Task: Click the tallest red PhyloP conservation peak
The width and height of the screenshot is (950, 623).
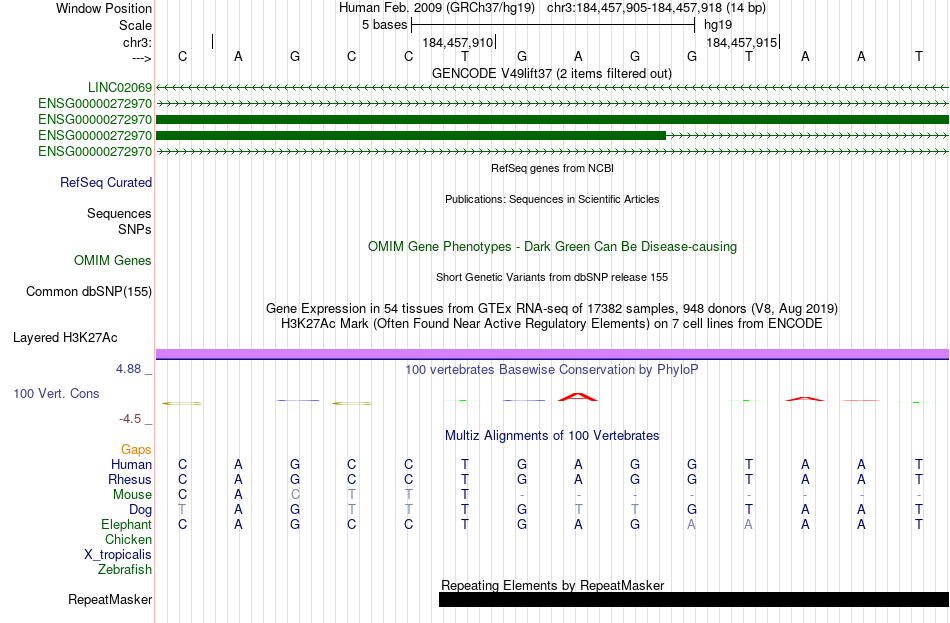Action: coord(578,397)
